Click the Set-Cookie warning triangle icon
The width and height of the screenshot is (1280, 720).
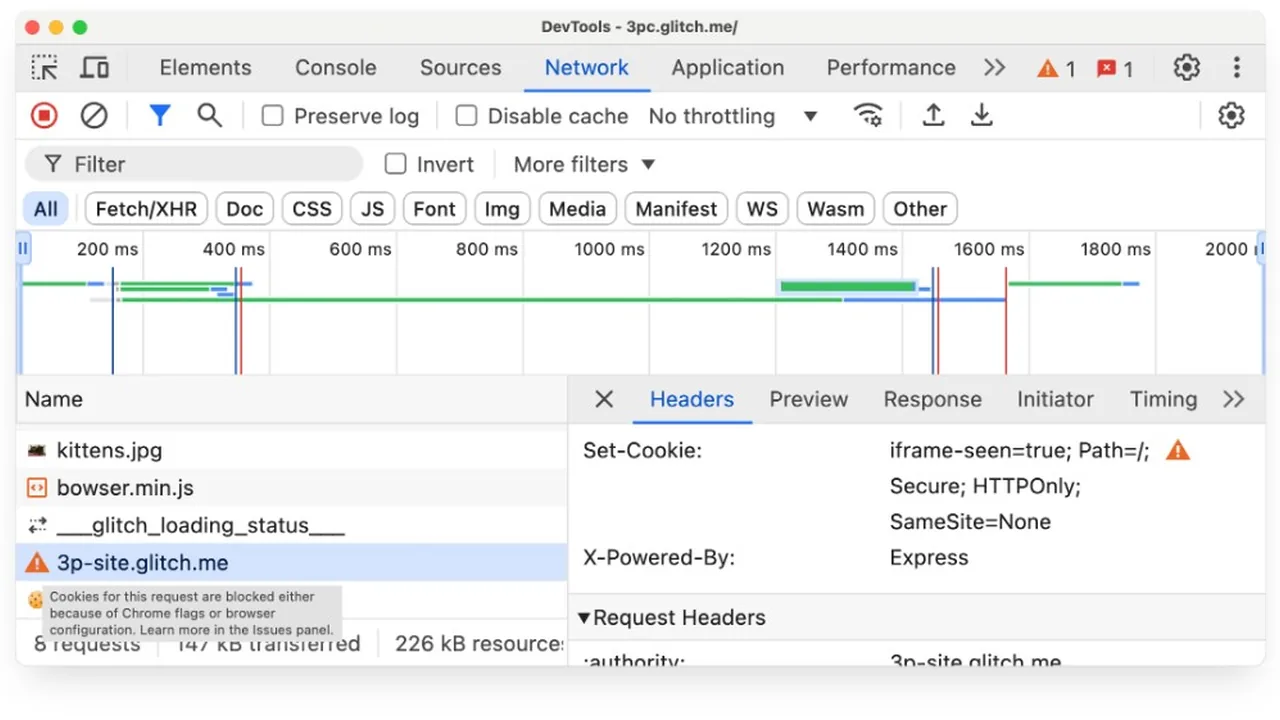(1178, 451)
